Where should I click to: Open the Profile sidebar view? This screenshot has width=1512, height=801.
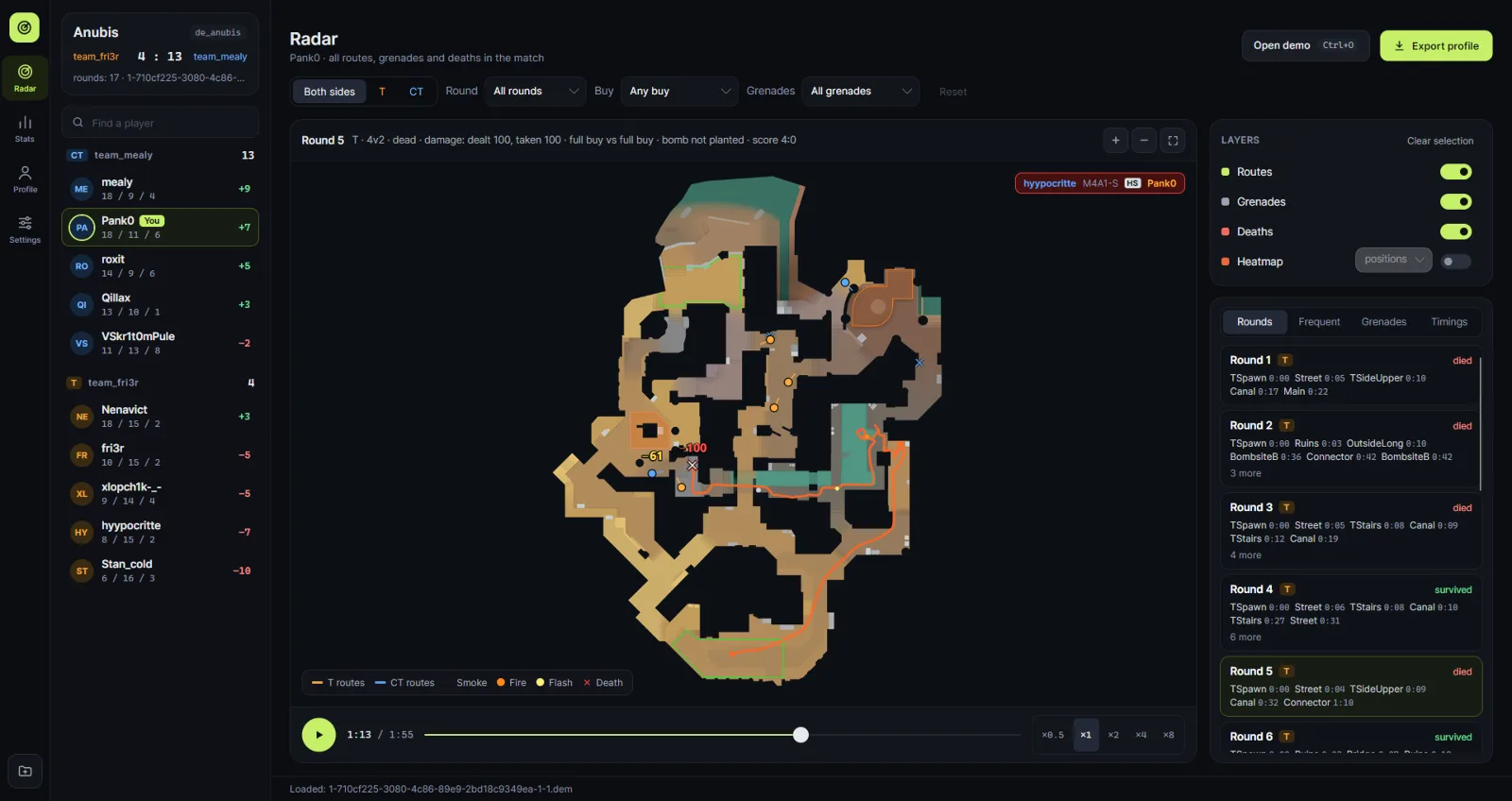point(25,179)
